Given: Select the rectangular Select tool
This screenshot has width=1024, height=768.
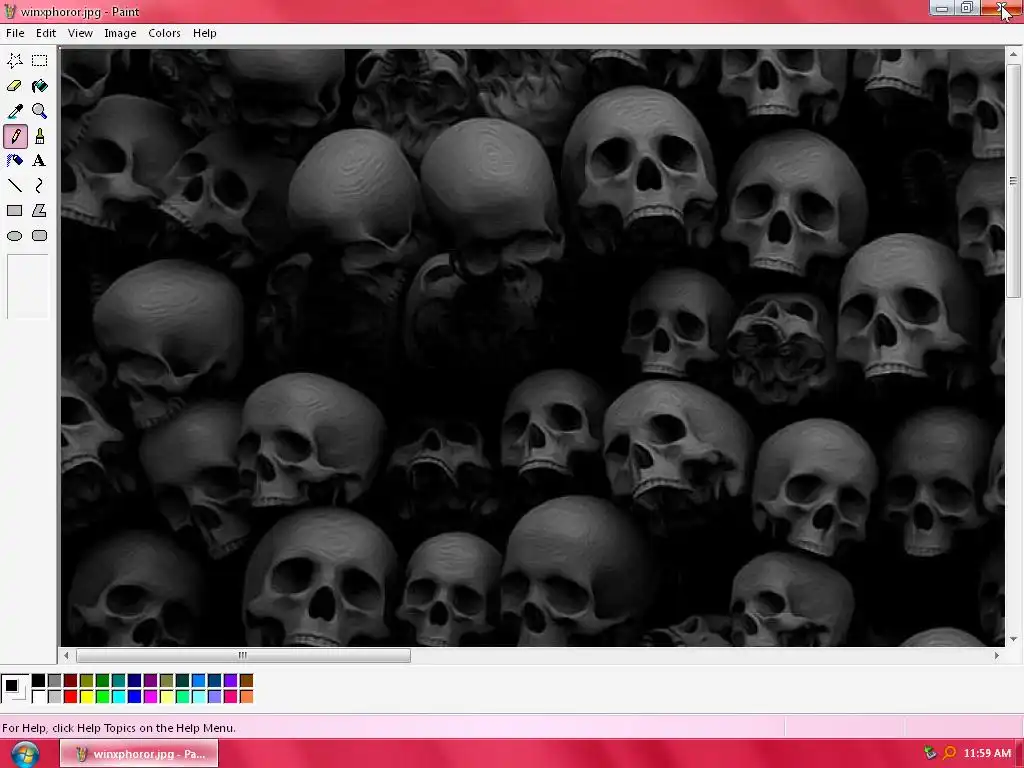Looking at the screenshot, I should pyautogui.click(x=39, y=61).
